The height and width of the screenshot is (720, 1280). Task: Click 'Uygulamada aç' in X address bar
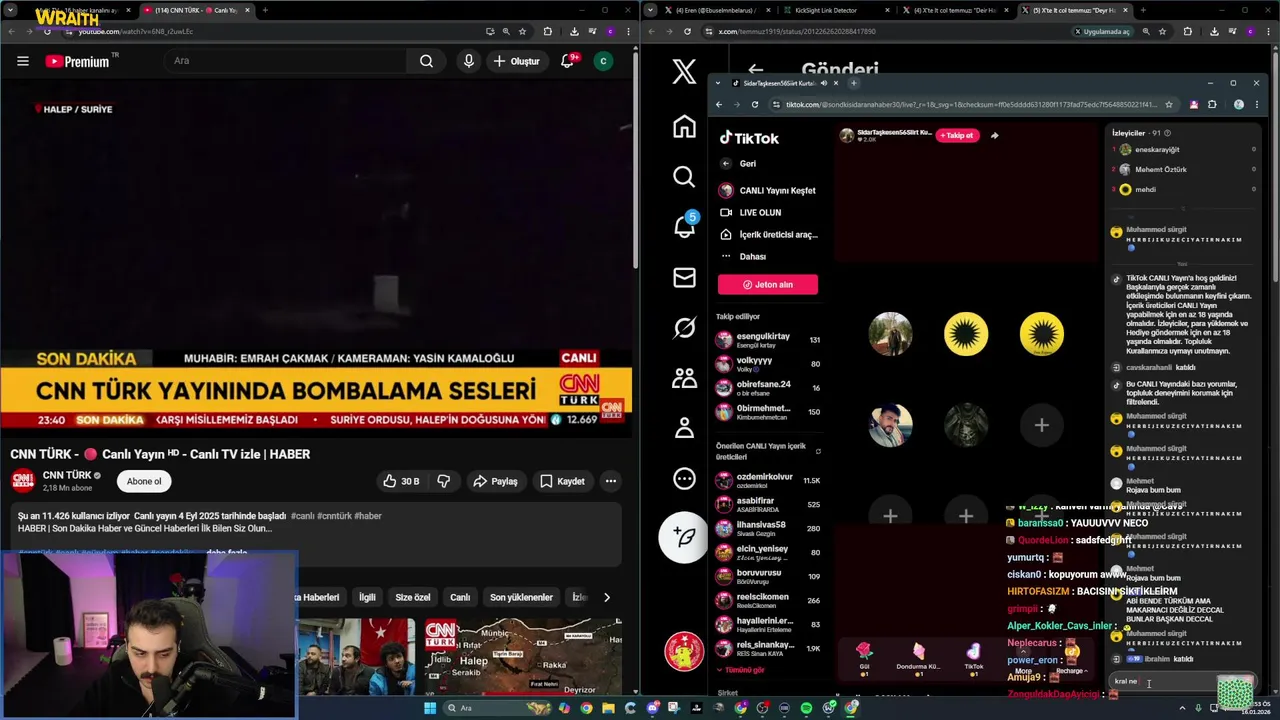pyautogui.click(x=1104, y=31)
